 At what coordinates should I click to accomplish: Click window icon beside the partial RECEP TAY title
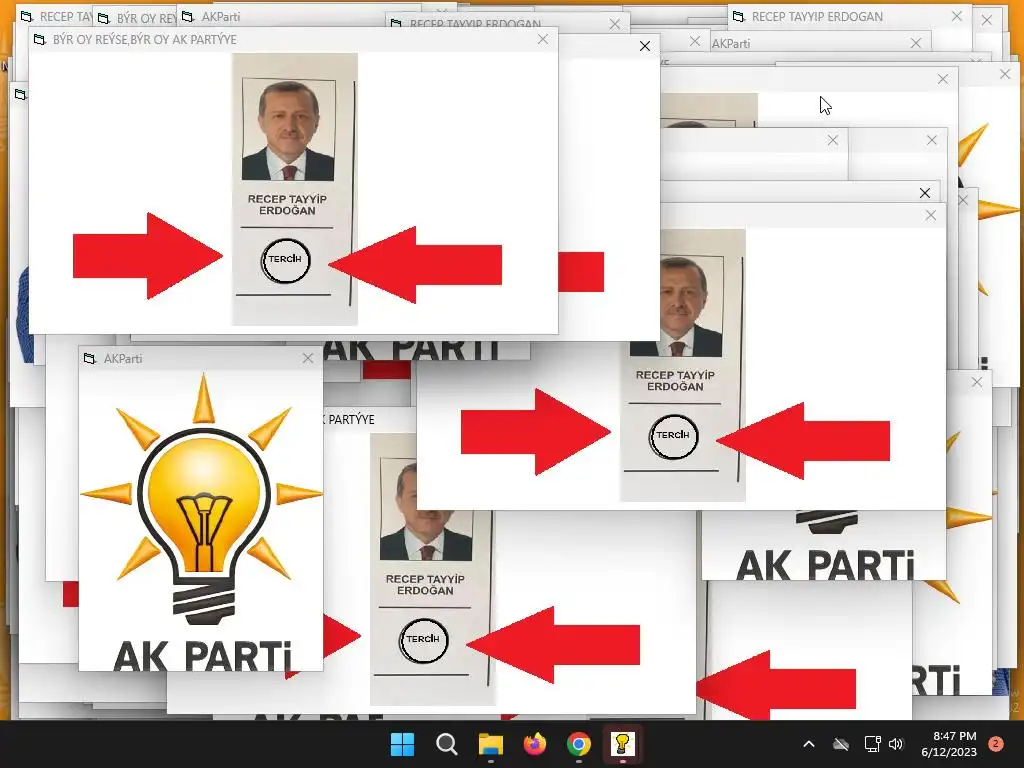pyautogui.click(x=26, y=16)
